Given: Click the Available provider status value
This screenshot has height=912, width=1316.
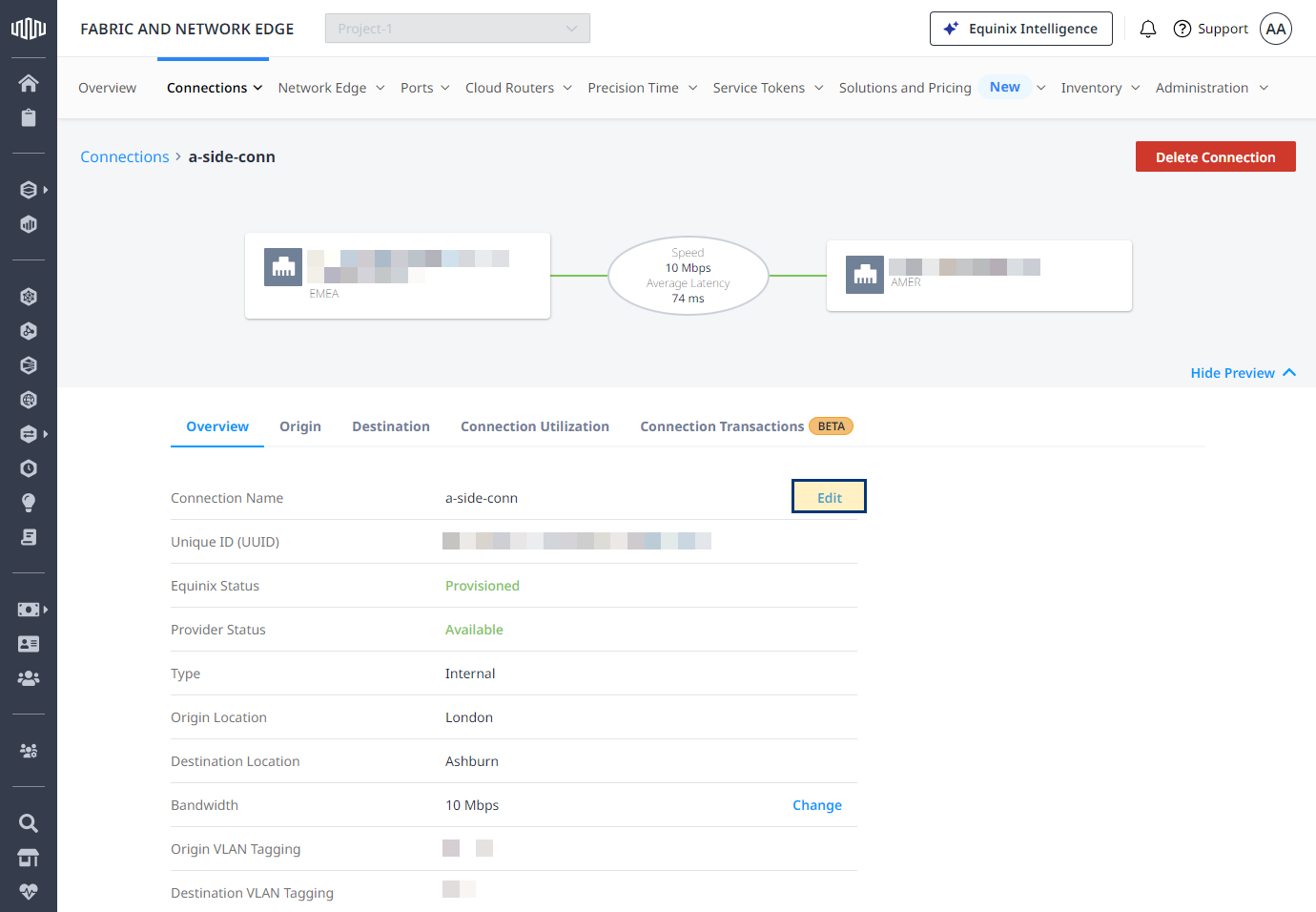Looking at the screenshot, I should pos(474,630).
